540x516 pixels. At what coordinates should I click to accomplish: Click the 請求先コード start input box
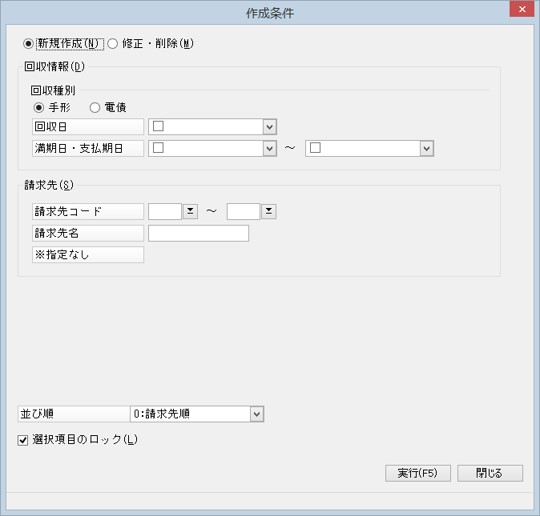[x=165, y=211]
